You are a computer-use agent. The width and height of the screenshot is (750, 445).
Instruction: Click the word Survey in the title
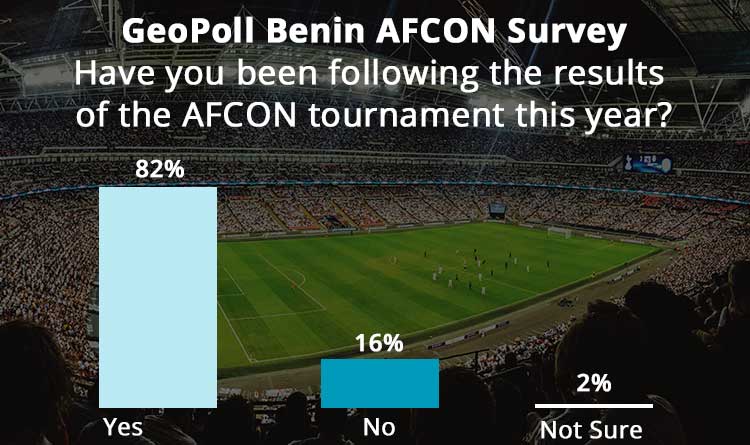point(570,31)
